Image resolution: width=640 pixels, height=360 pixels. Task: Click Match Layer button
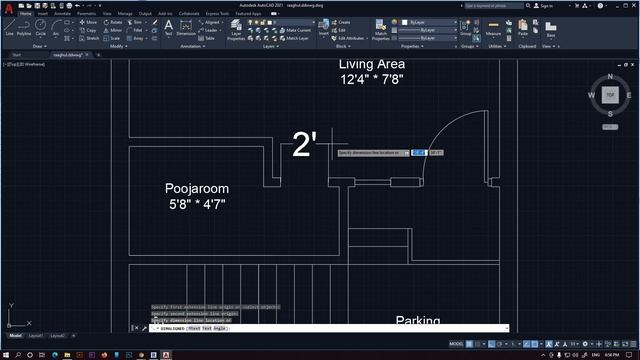294,38
